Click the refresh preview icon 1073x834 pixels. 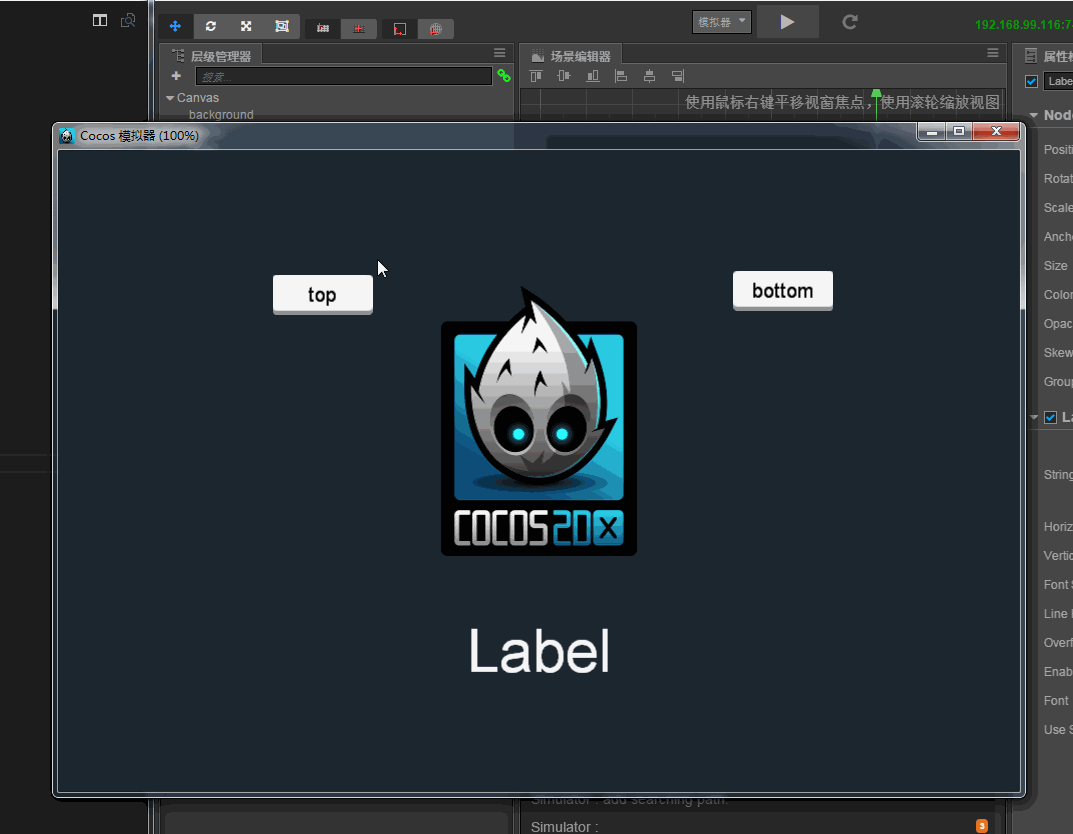click(850, 22)
